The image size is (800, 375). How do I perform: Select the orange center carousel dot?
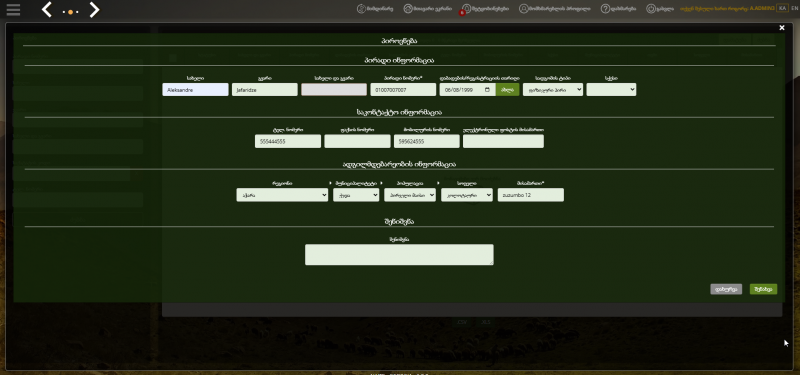point(70,12)
